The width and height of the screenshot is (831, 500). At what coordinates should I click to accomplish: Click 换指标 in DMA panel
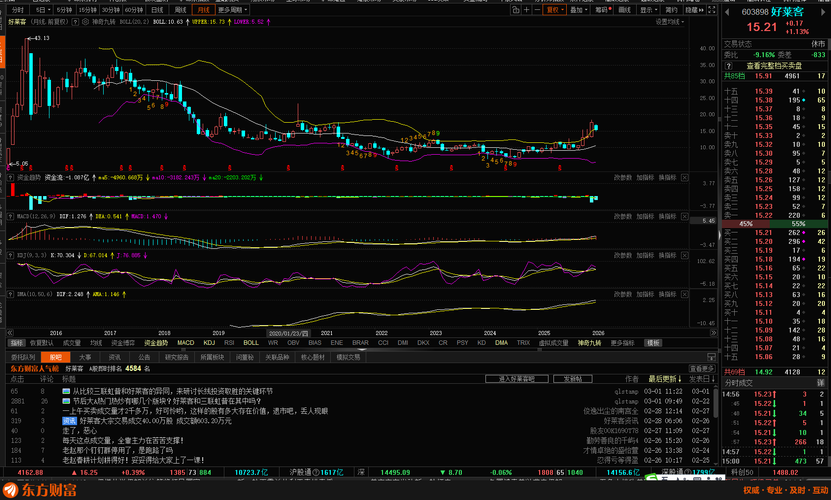(x=667, y=294)
